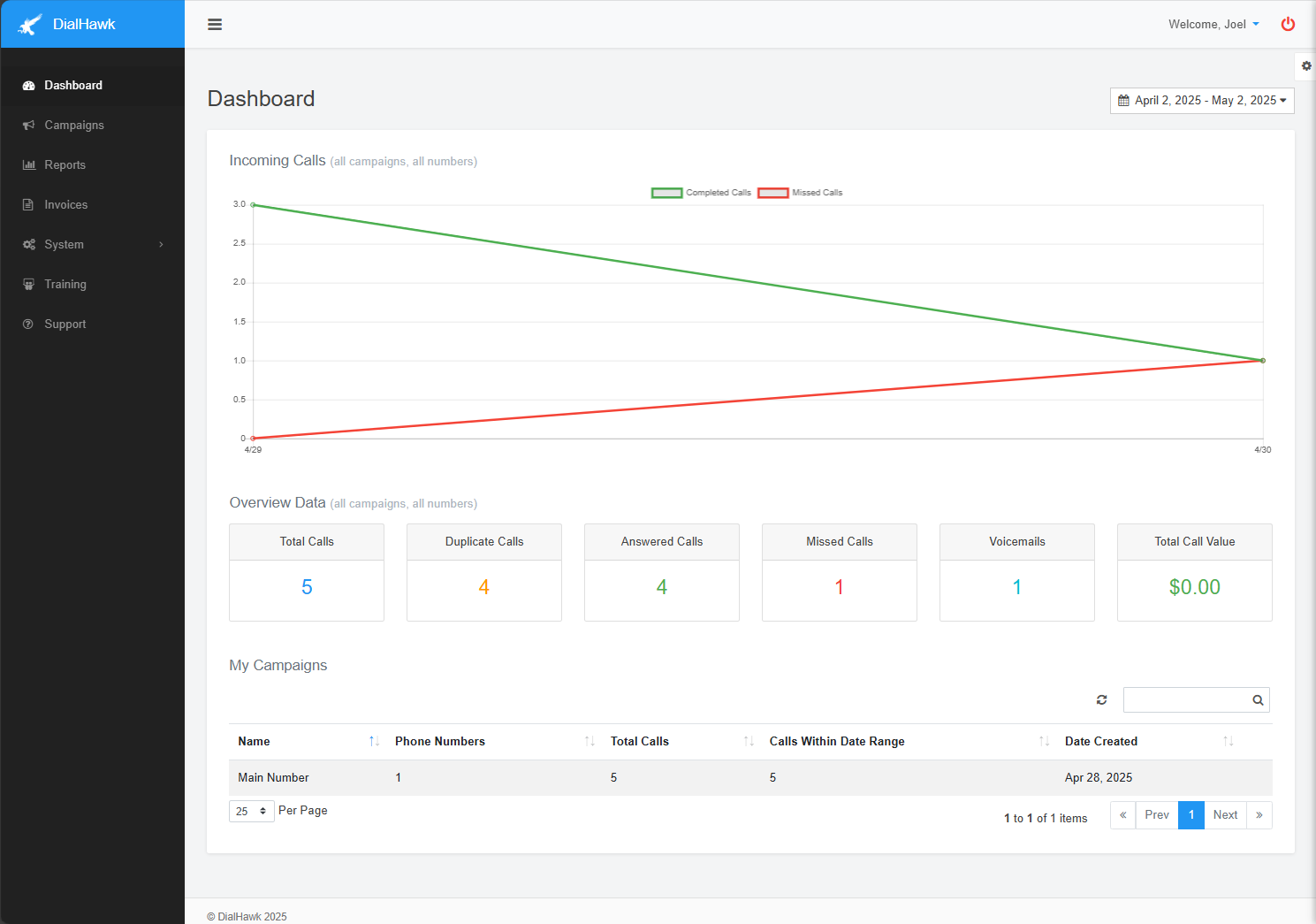Click the logout power icon
The image size is (1316, 924).
[1288, 24]
